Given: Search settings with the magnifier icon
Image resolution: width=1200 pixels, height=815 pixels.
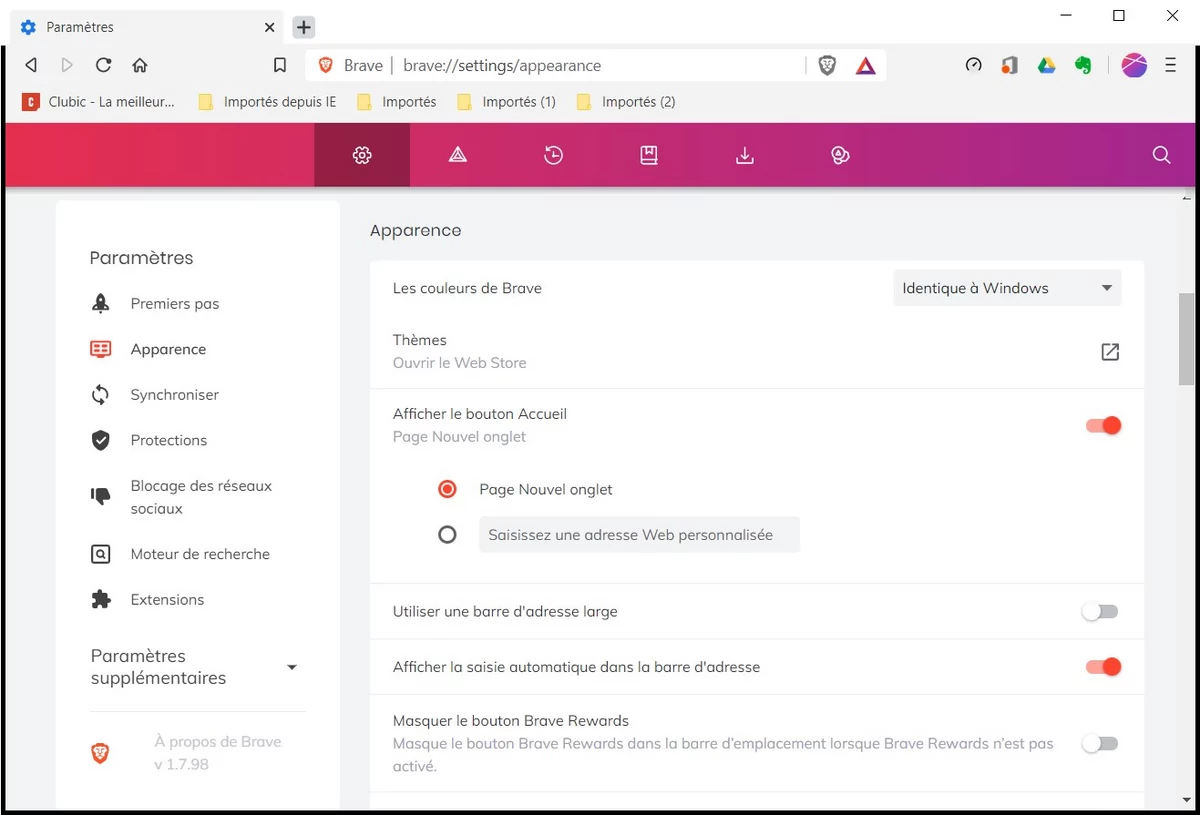Looking at the screenshot, I should (1161, 155).
